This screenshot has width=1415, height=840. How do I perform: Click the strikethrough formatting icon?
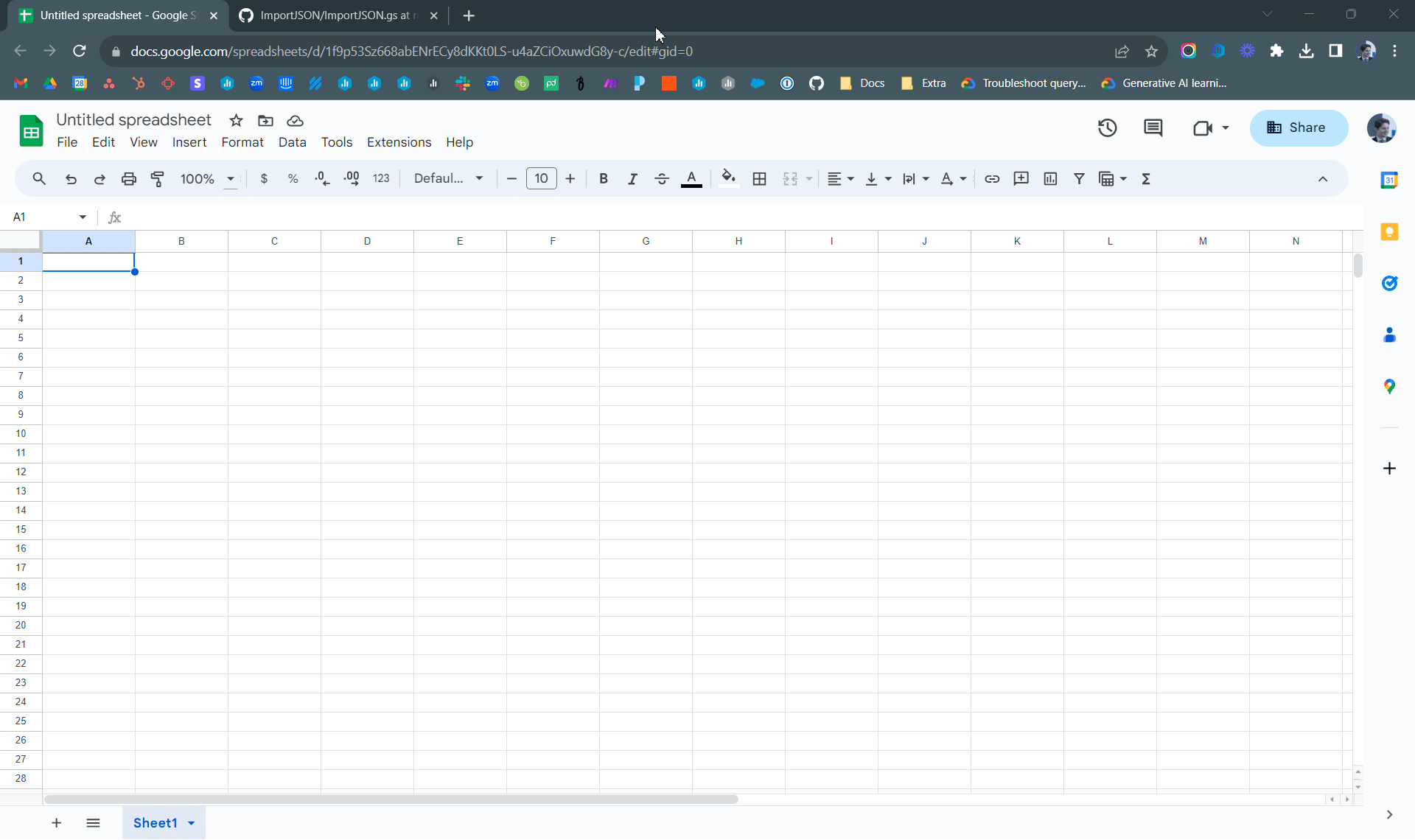(661, 178)
